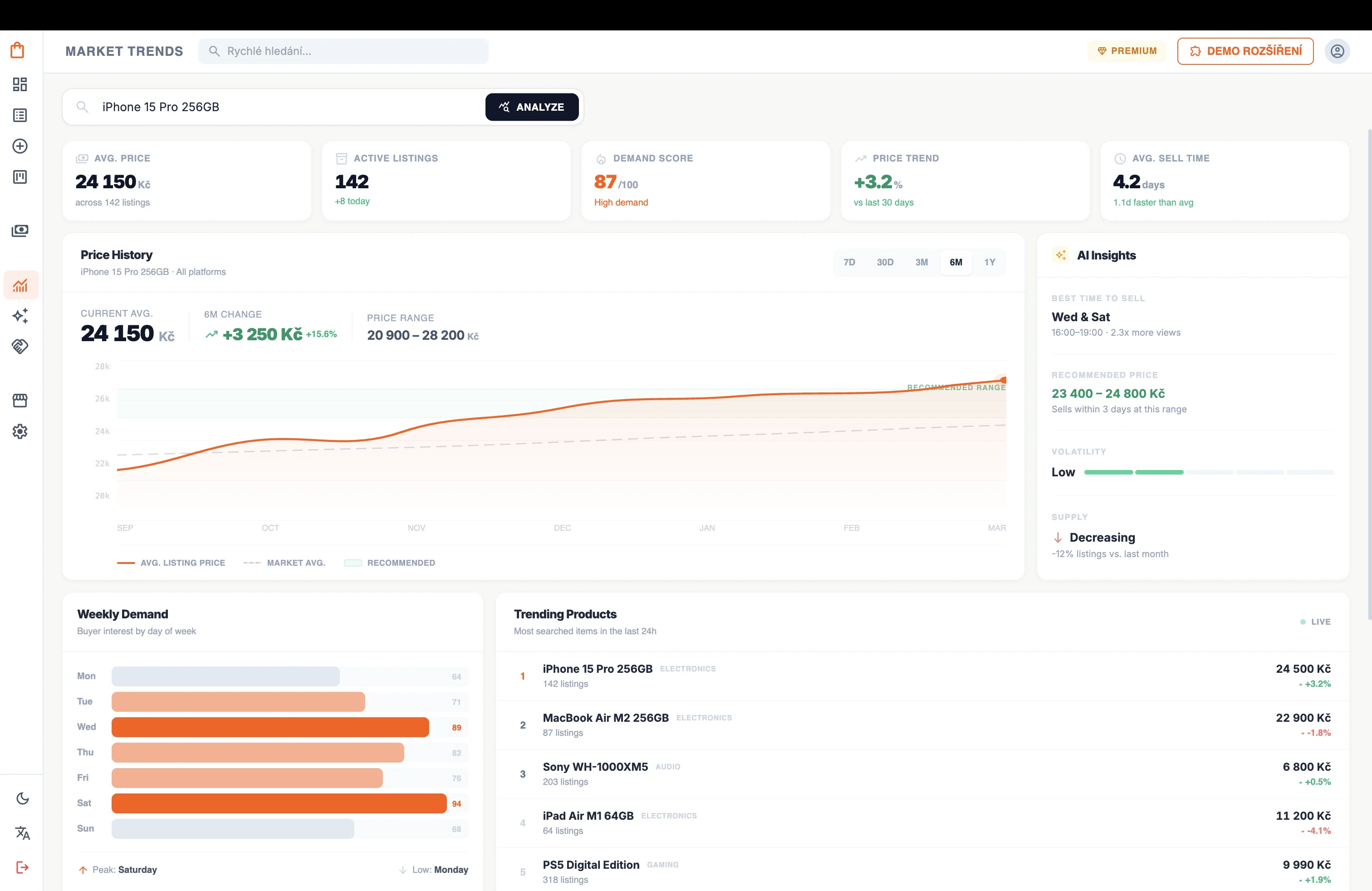1372x891 pixels.
Task: Open trending item PS5 Digital Edition
Action: 922,870
